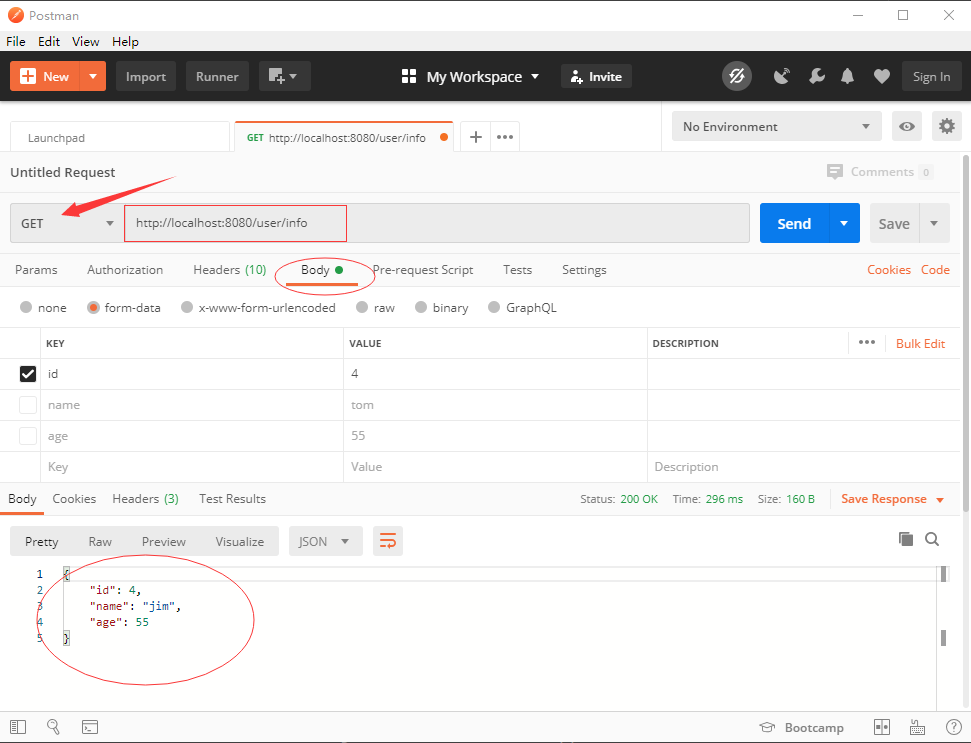
Task: Click the new window plus icon dropdown
Action: click(284, 76)
